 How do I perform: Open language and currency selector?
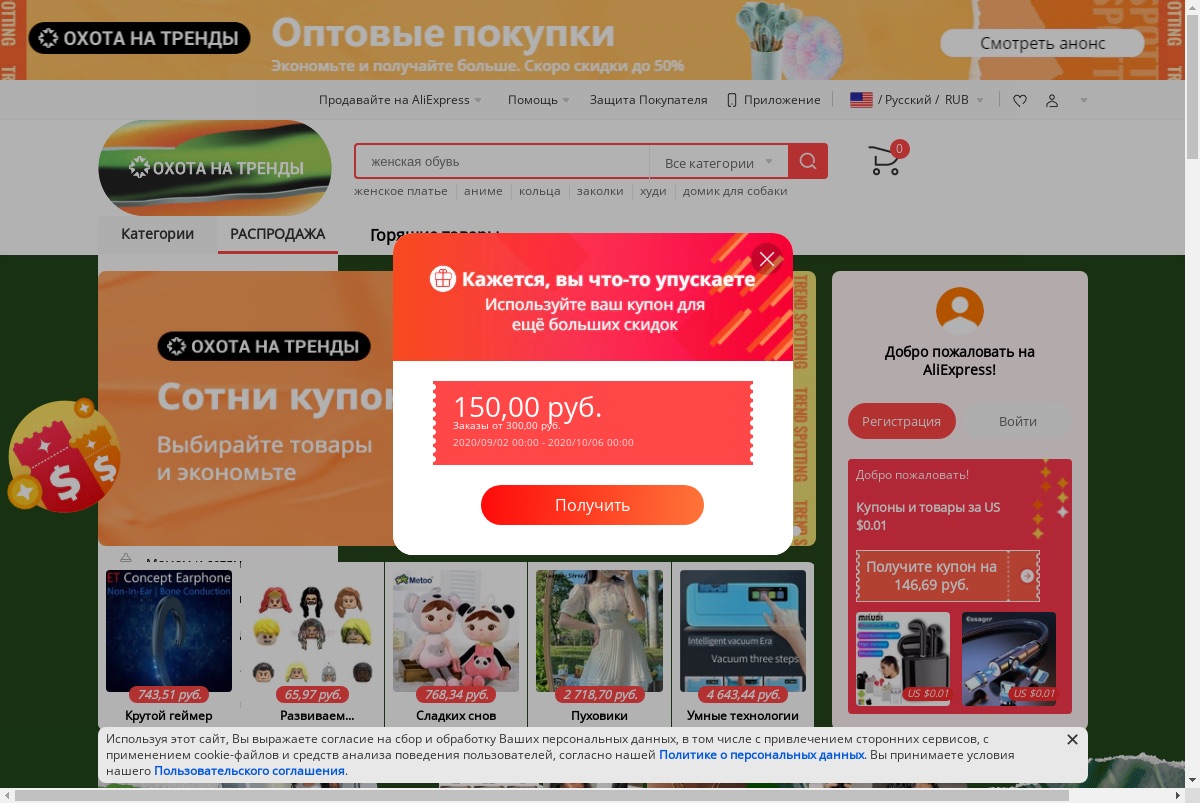(x=917, y=100)
